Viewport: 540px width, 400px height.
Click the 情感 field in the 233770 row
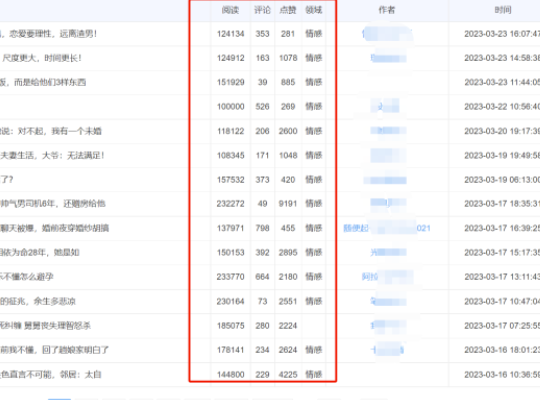314,277
